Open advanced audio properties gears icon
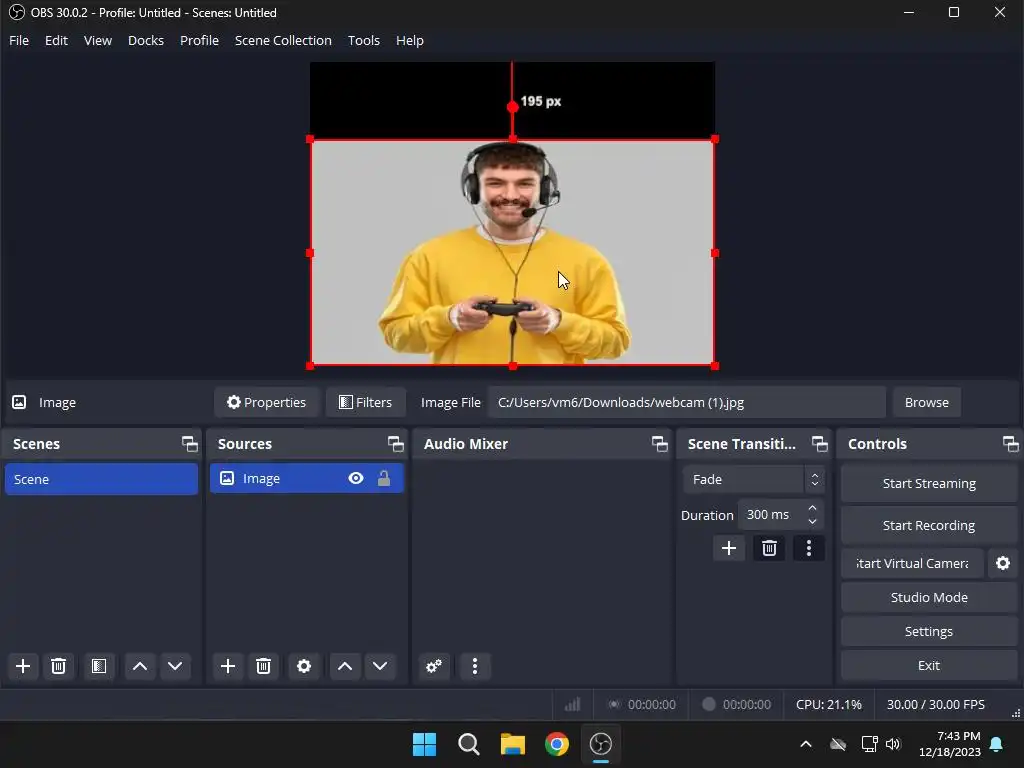Viewport: 1024px width, 768px height. tap(434, 666)
